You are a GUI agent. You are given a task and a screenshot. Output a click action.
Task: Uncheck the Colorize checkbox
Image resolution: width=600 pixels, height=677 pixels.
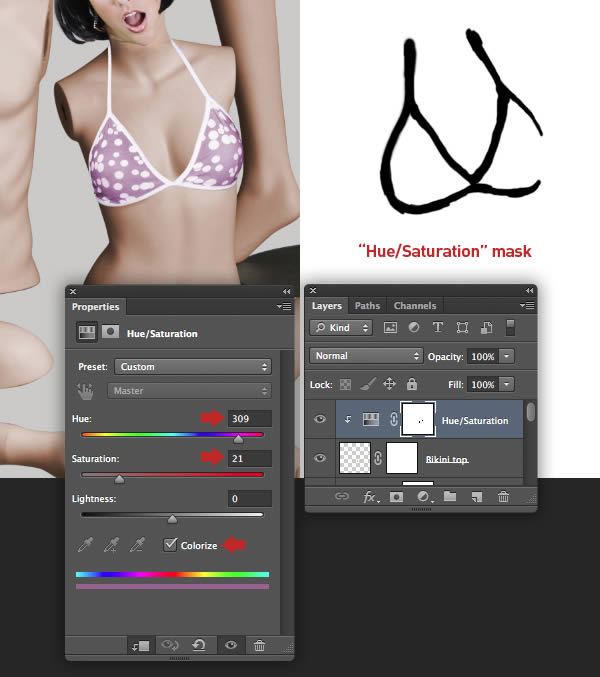(x=171, y=544)
